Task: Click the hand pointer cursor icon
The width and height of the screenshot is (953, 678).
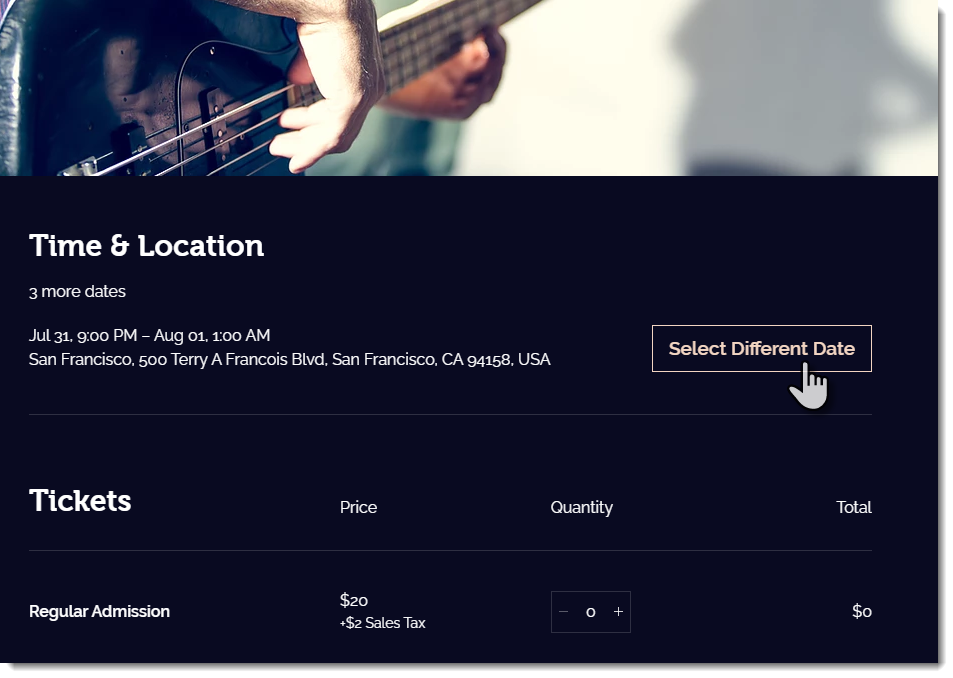Action: pos(809,387)
